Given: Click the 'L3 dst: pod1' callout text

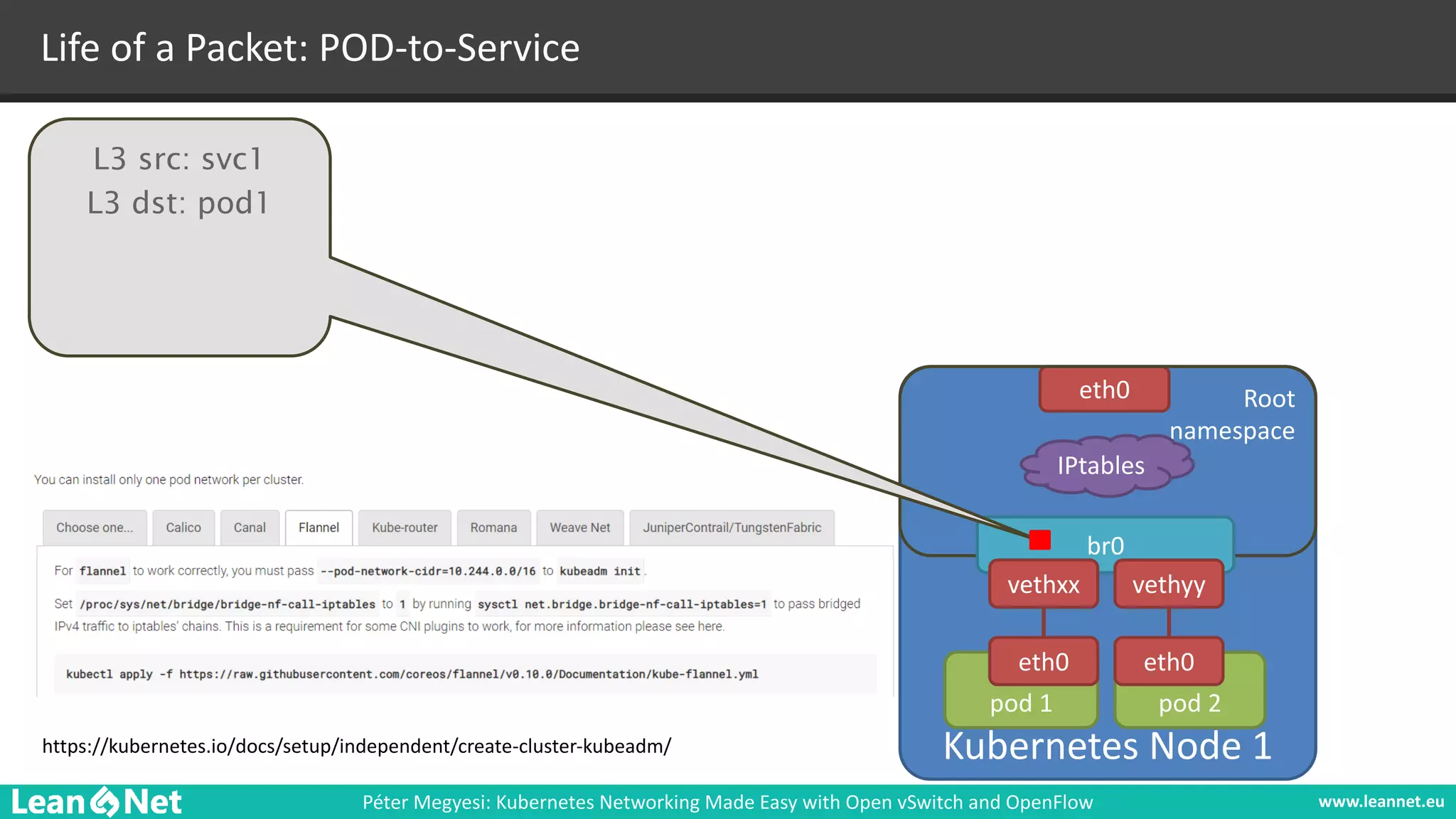Looking at the screenshot, I should [178, 203].
